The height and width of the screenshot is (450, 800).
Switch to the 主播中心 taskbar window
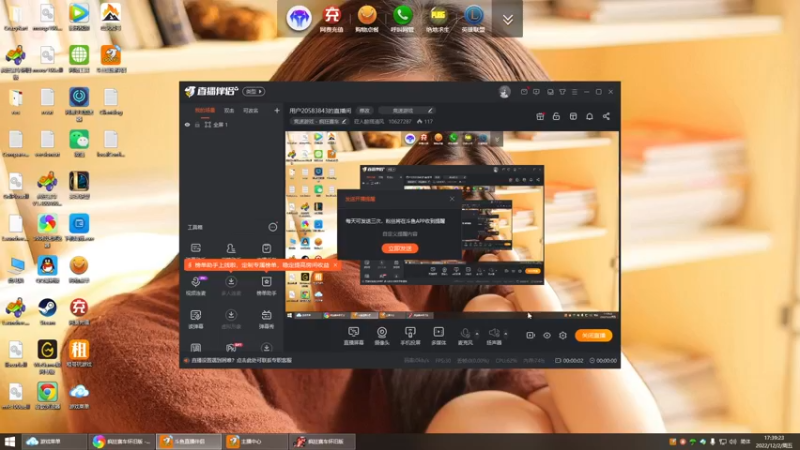tap(255, 441)
